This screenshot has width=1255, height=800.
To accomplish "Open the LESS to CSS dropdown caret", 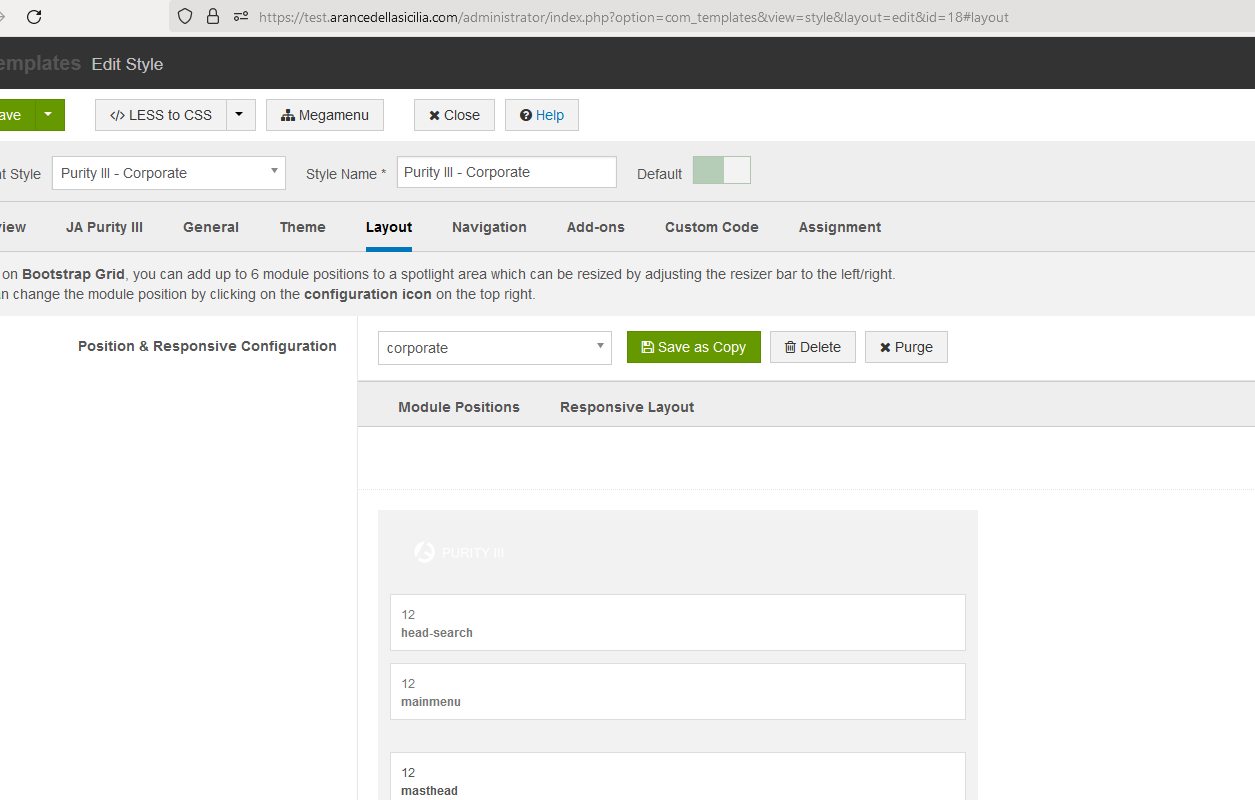I will [240, 115].
